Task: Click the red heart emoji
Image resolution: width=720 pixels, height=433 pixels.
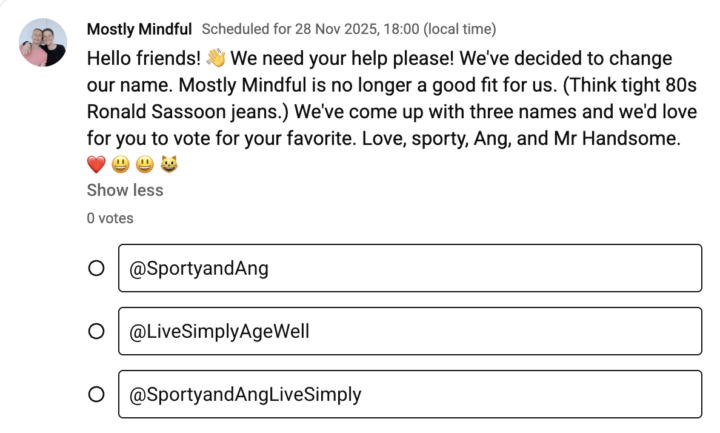Action: point(96,165)
